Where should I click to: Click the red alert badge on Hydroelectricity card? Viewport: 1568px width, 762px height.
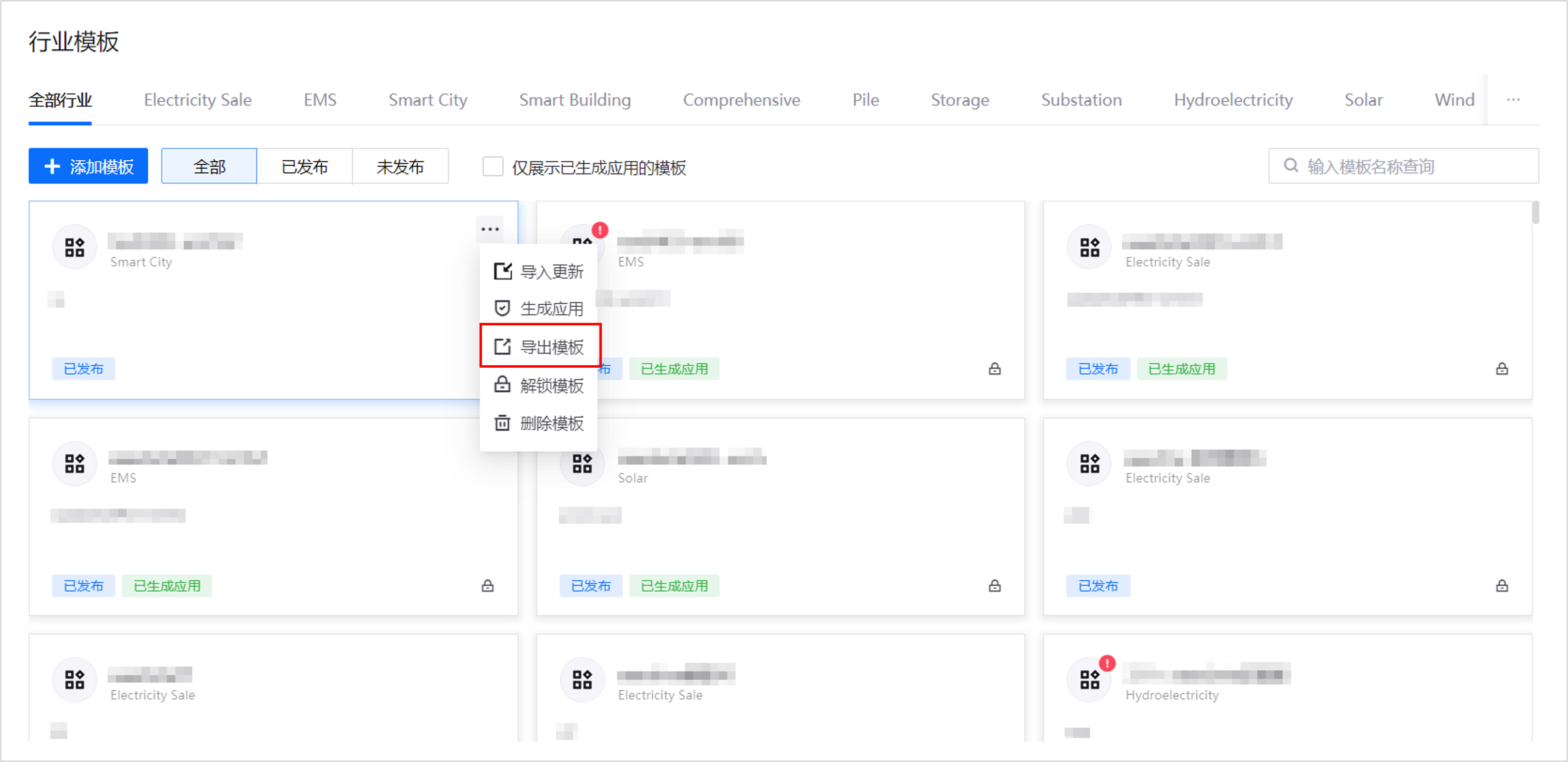pyautogui.click(x=1107, y=664)
